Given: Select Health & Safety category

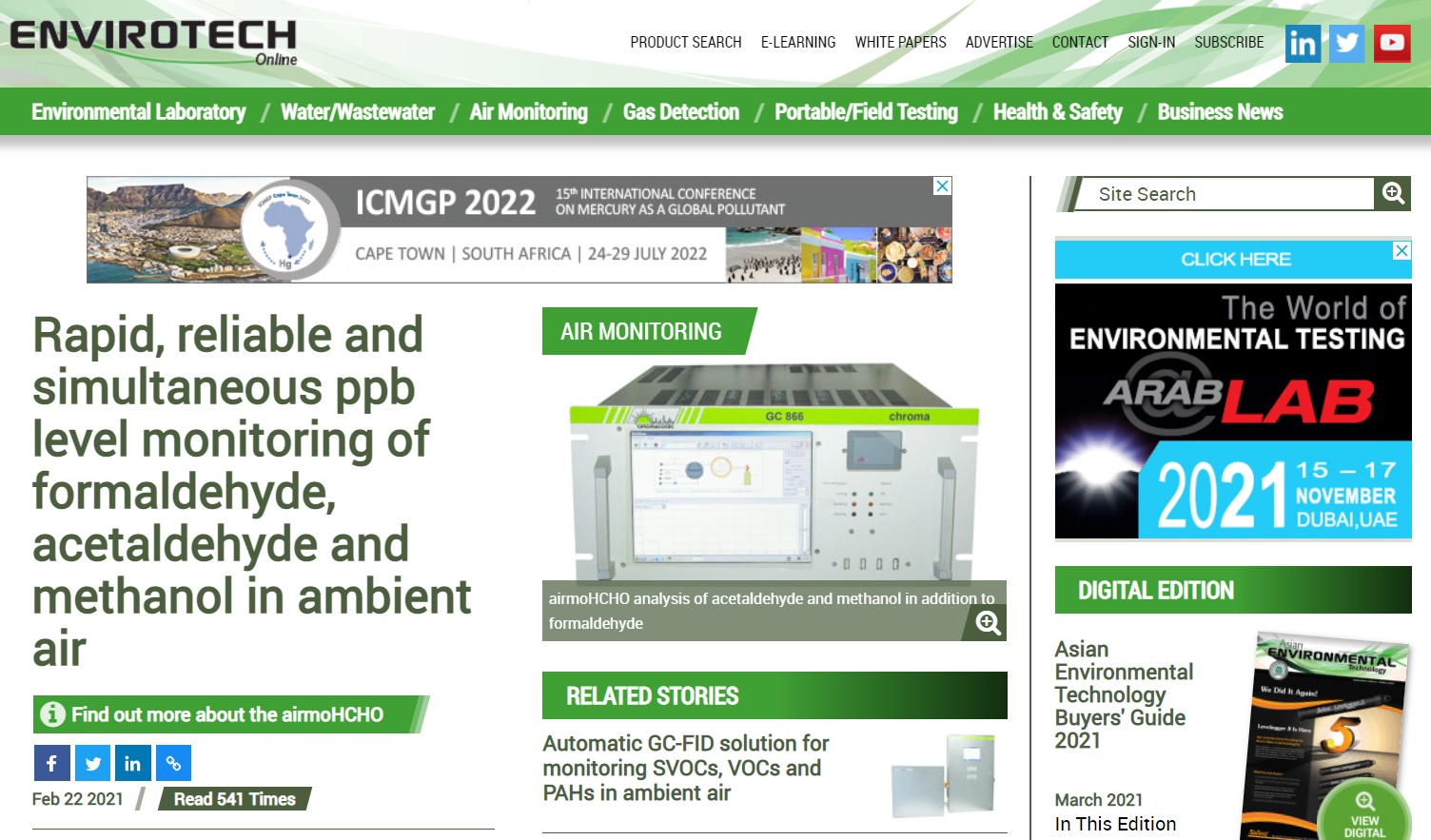Looking at the screenshot, I should coord(1058,112).
